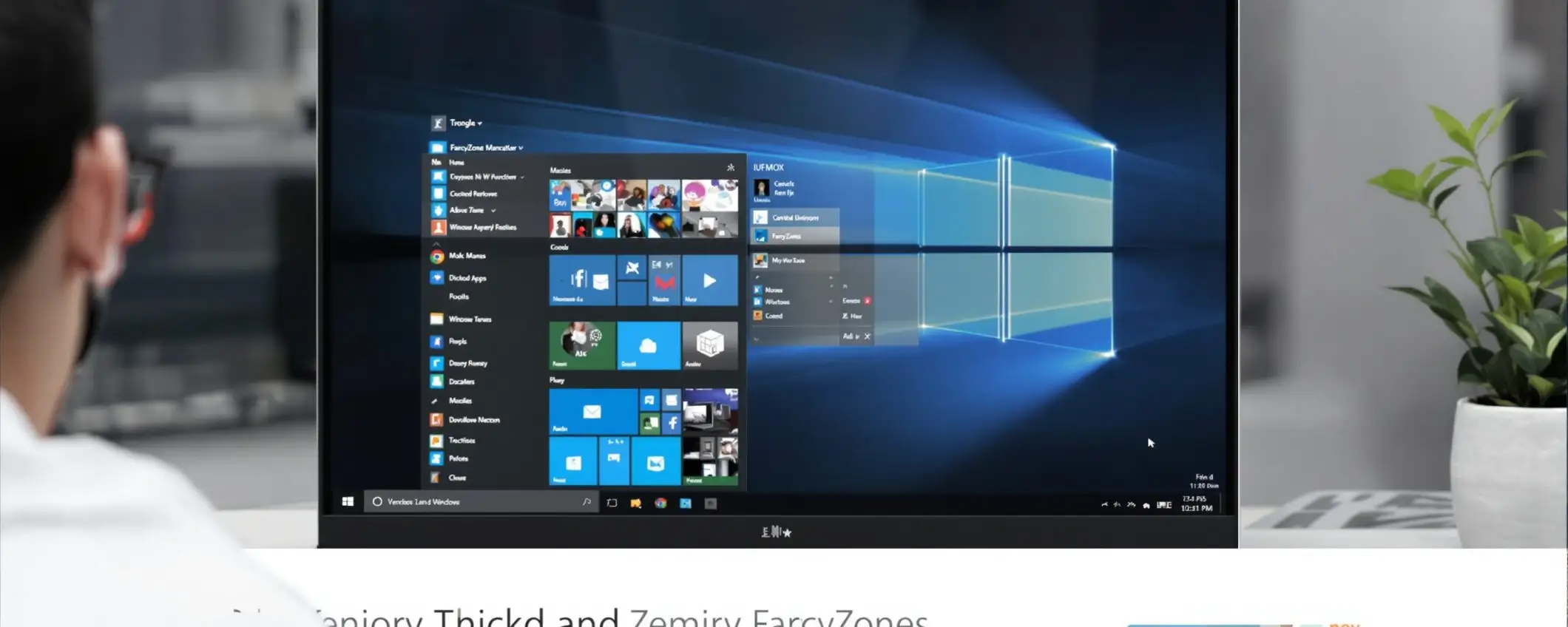
Task: Expand the Troogle dropdown arrow
Action: 480,123
